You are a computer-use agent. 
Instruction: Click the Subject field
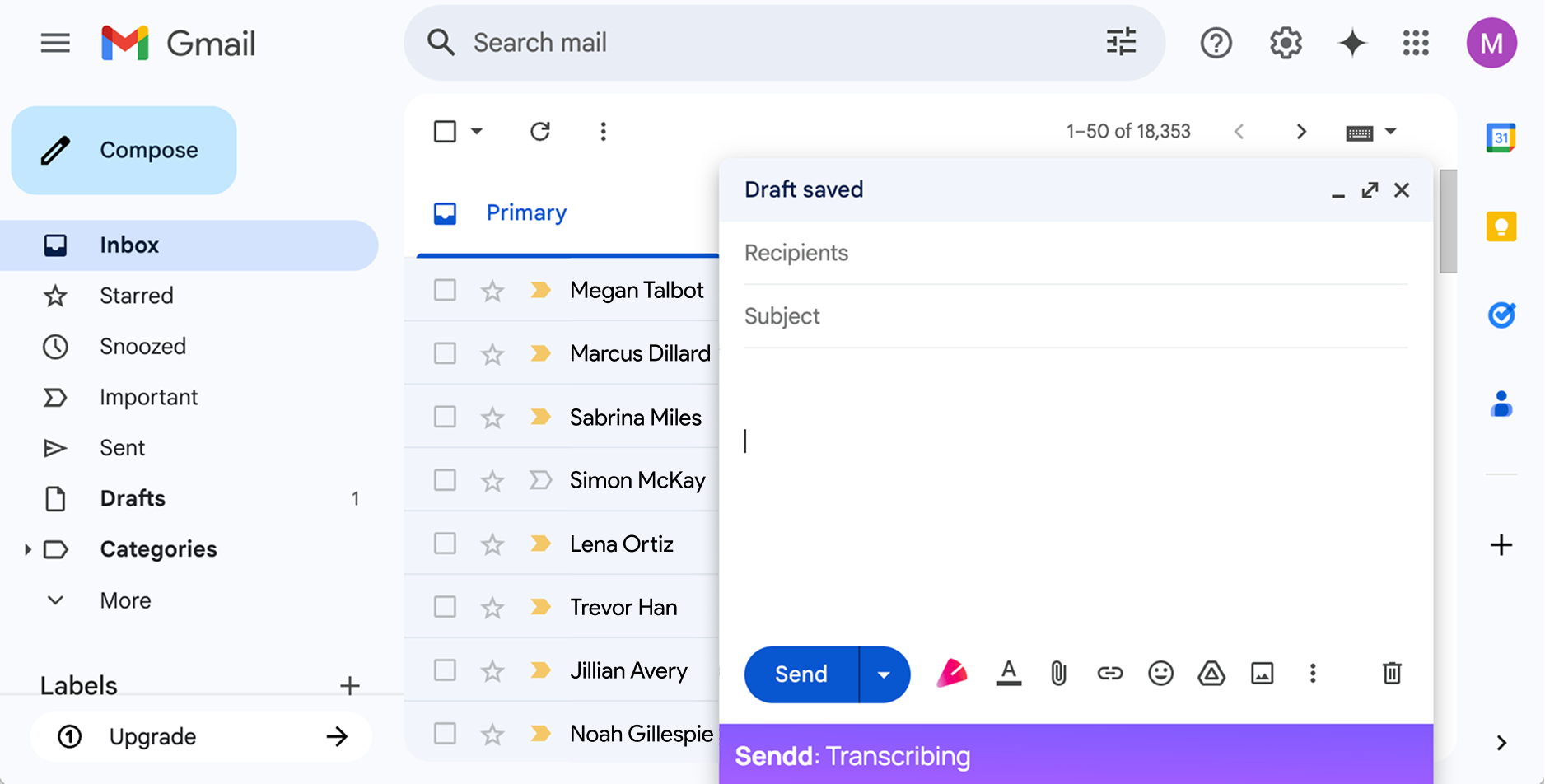pos(1076,316)
